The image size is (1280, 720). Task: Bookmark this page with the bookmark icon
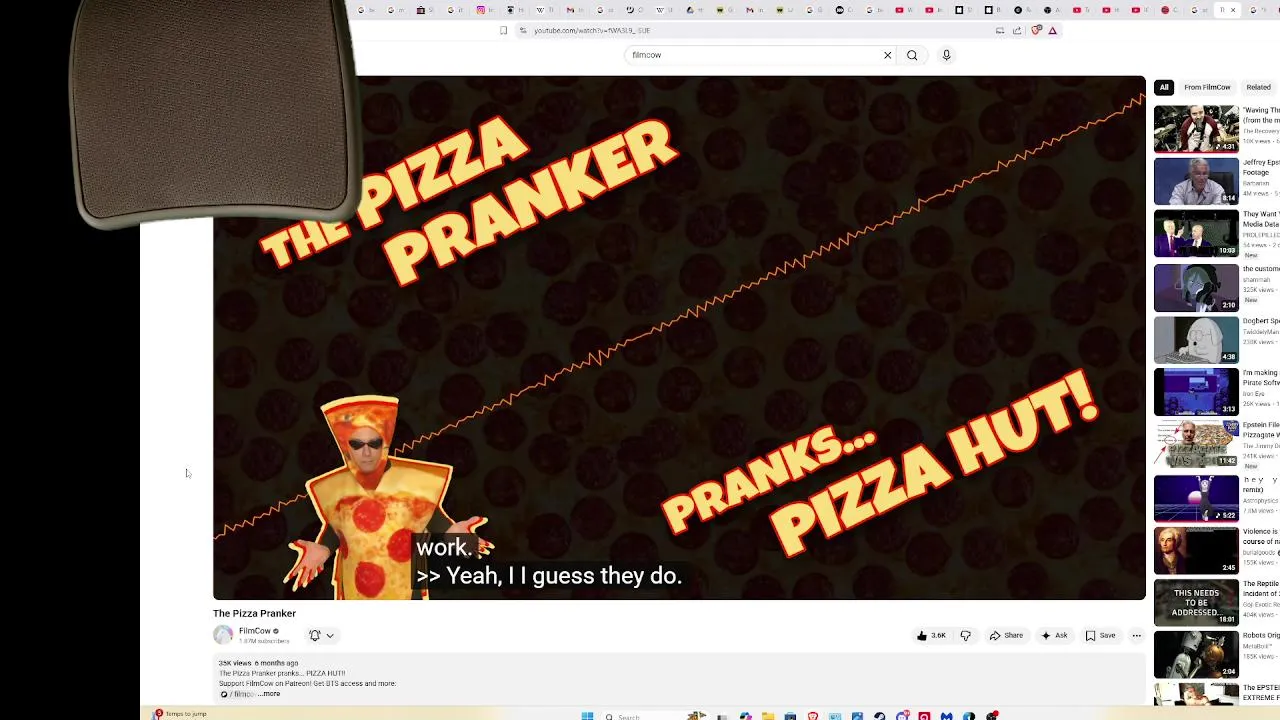[x=503, y=31]
